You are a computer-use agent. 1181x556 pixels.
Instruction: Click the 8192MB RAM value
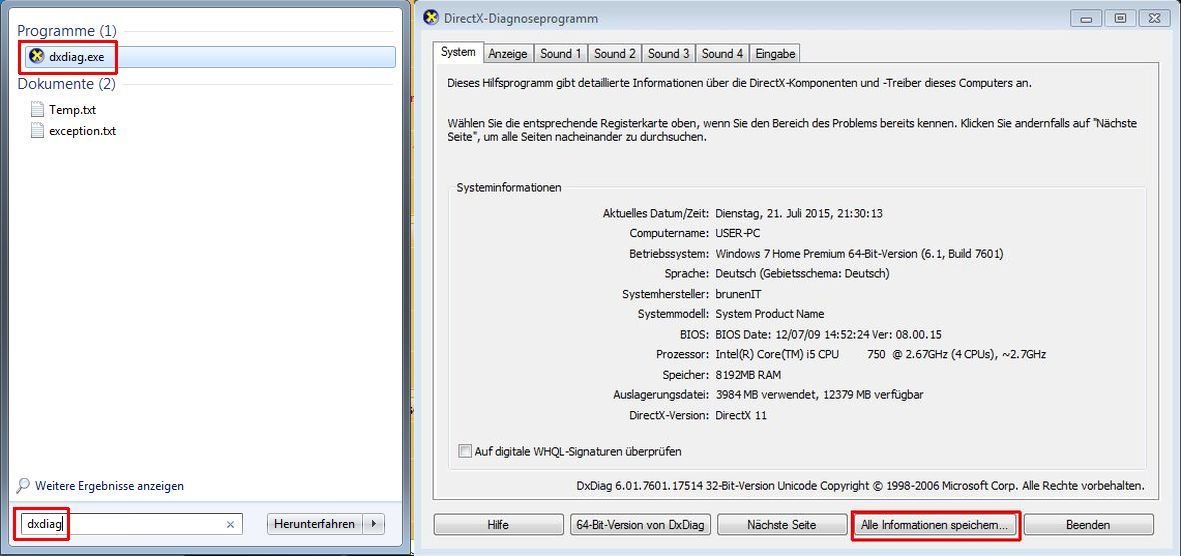[748, 374]
